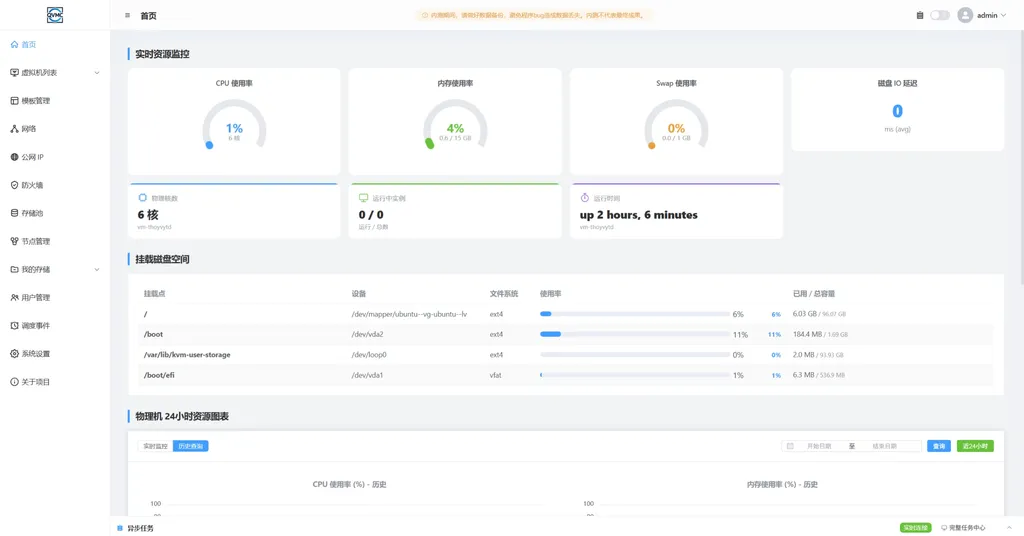Open the public IP (公网 IP) globe icon

click(14, 157)
